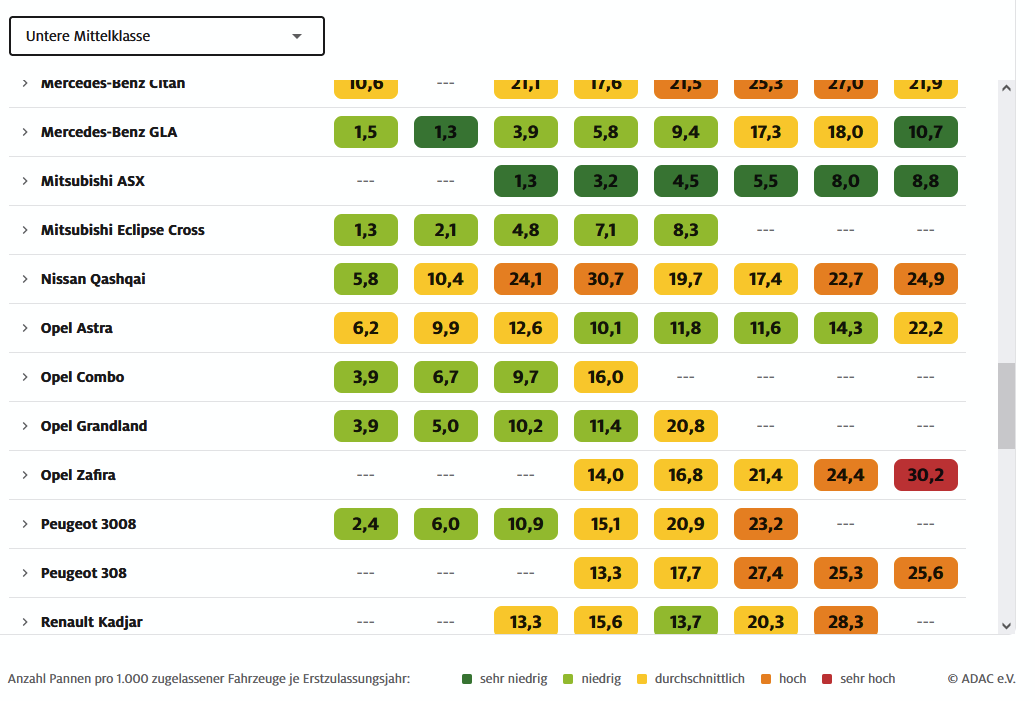Click the 30,7 cell in Nissan Qashqai row
Image resolution: width=1035 pixels, height=701 pixels.
pyautogui.click(x=605, y=279)
